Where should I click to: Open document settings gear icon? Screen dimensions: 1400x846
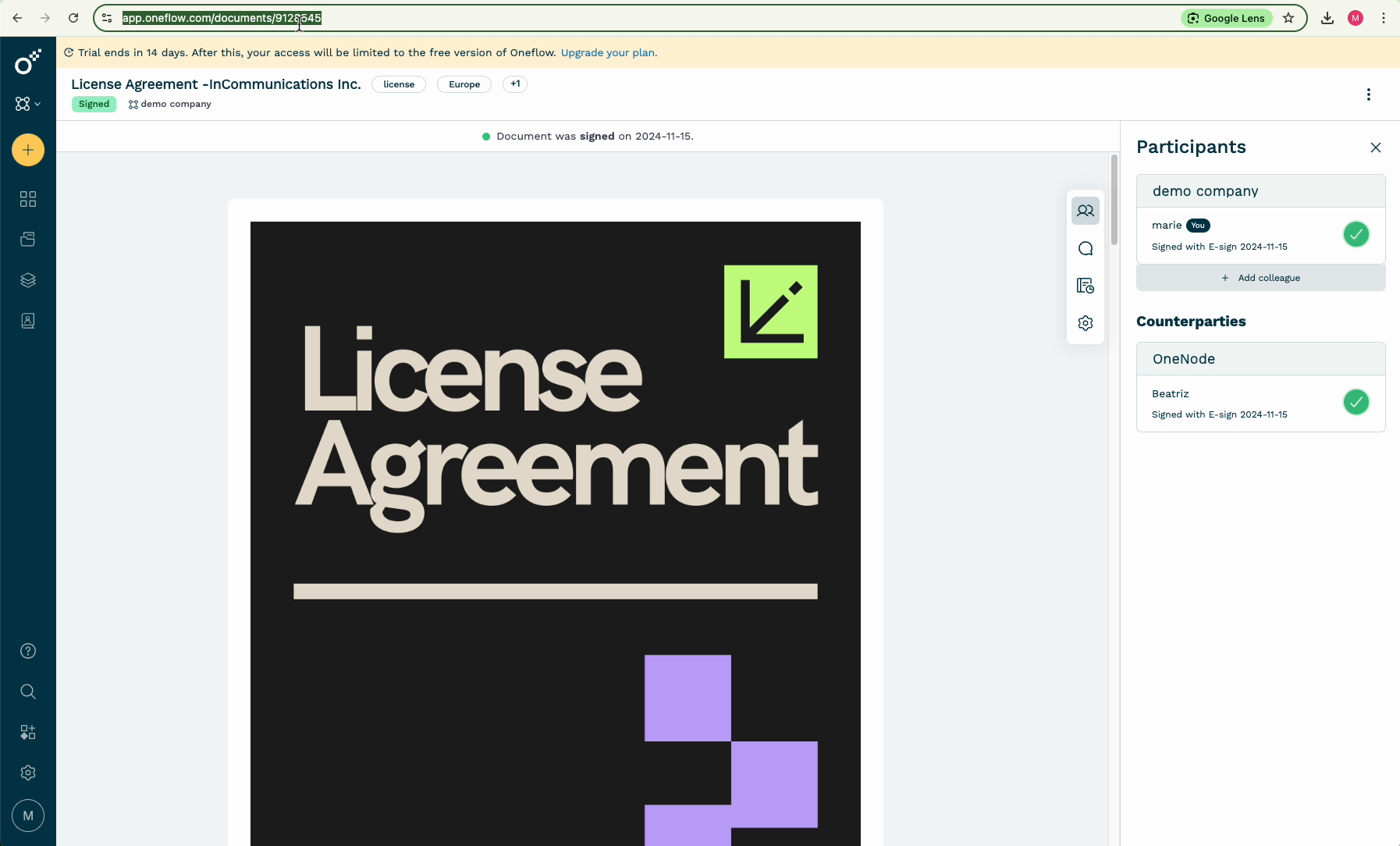tap(1086, 323)
